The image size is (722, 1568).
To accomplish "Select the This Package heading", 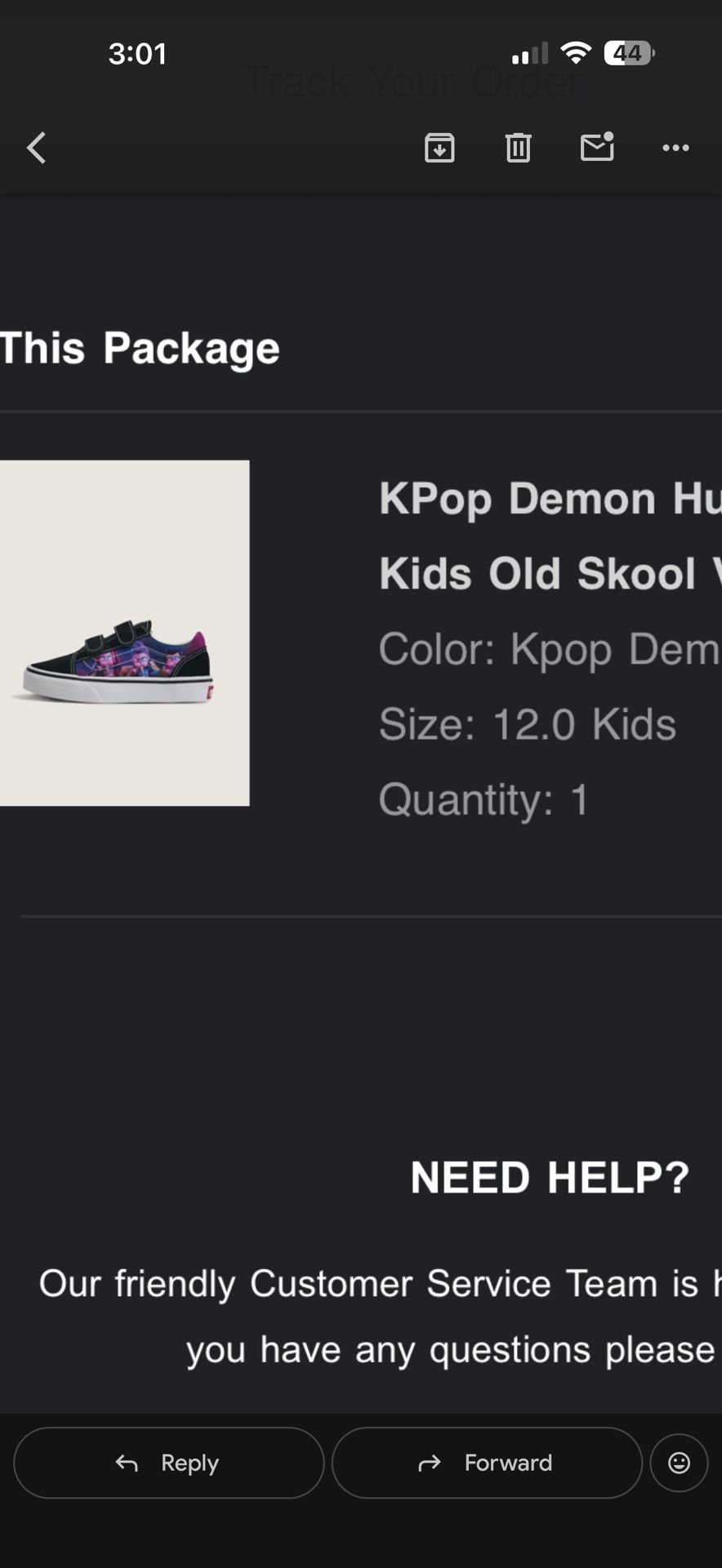I will [x=140, y=347].
